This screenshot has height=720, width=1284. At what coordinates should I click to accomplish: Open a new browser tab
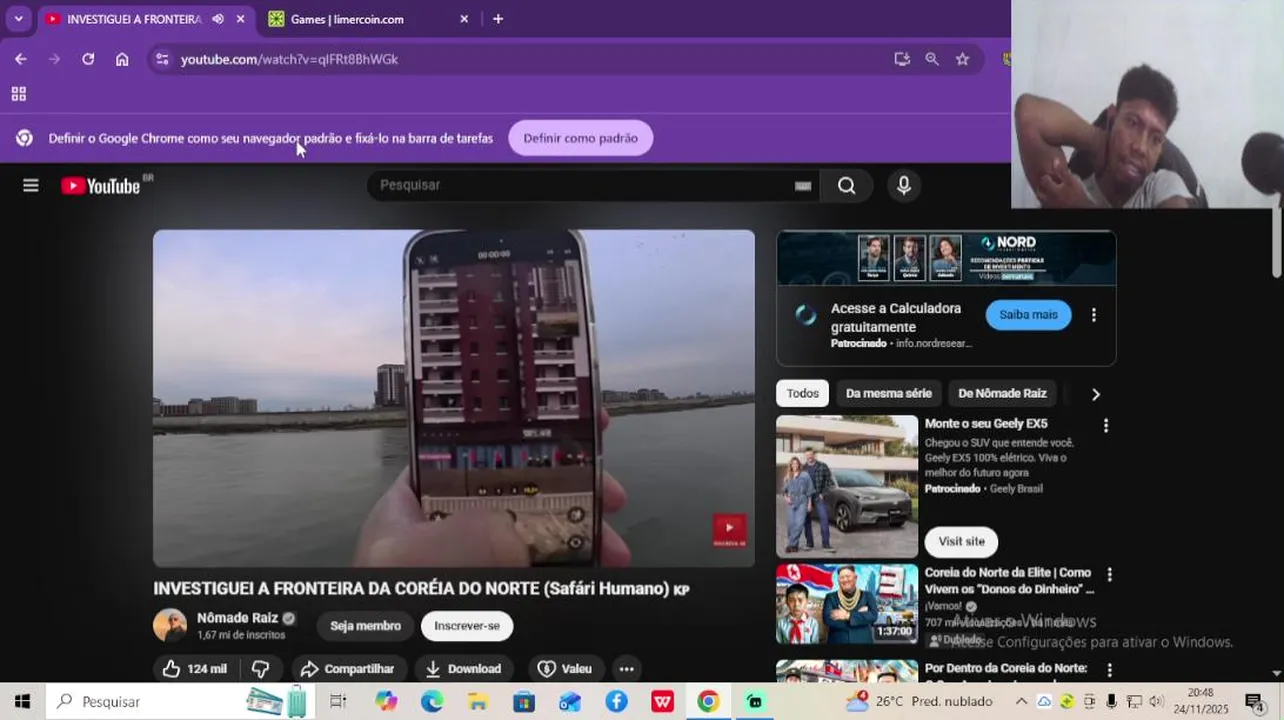click(498, 19)
